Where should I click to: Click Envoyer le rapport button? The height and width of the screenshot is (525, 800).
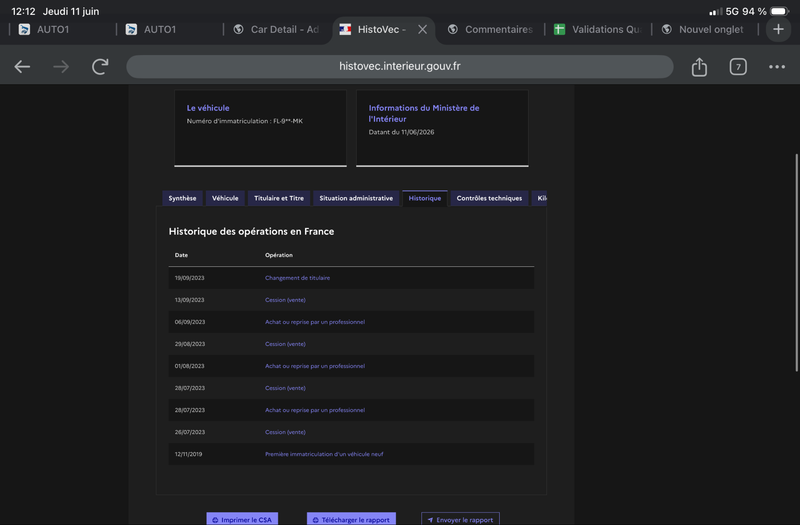click(x=460, y=519)
